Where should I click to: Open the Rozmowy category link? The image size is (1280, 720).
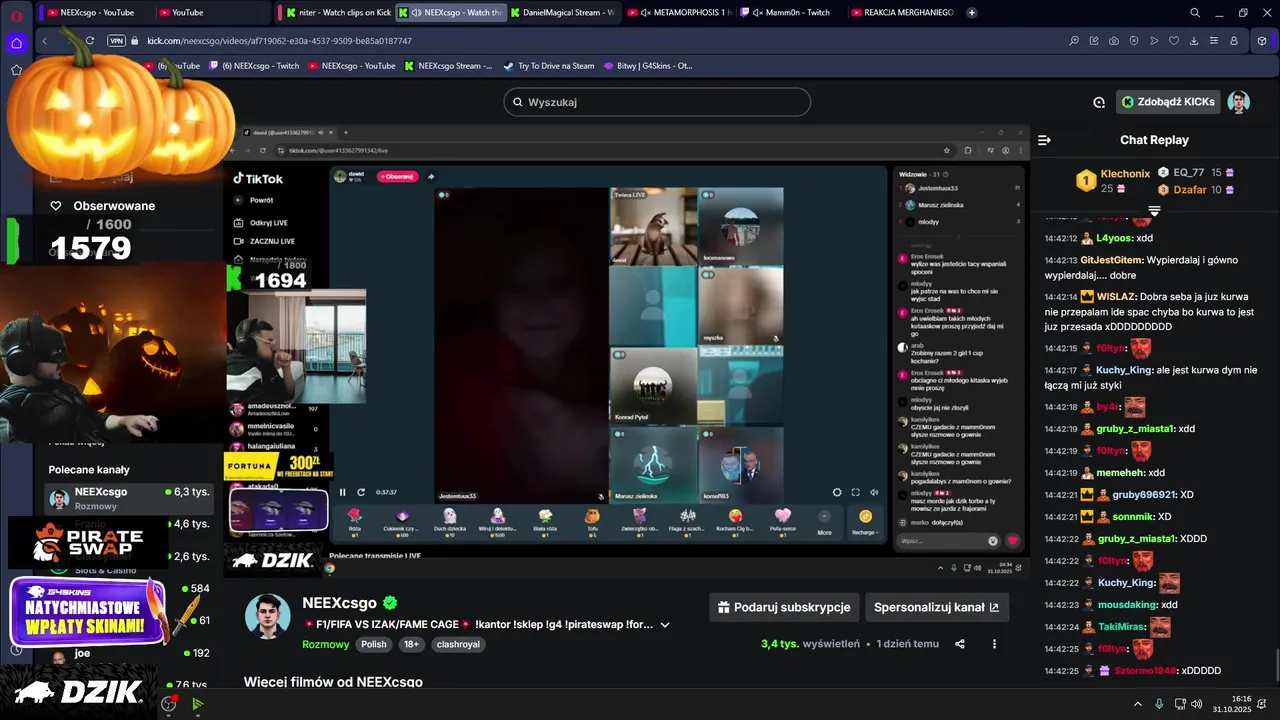(x=326, y=644)
